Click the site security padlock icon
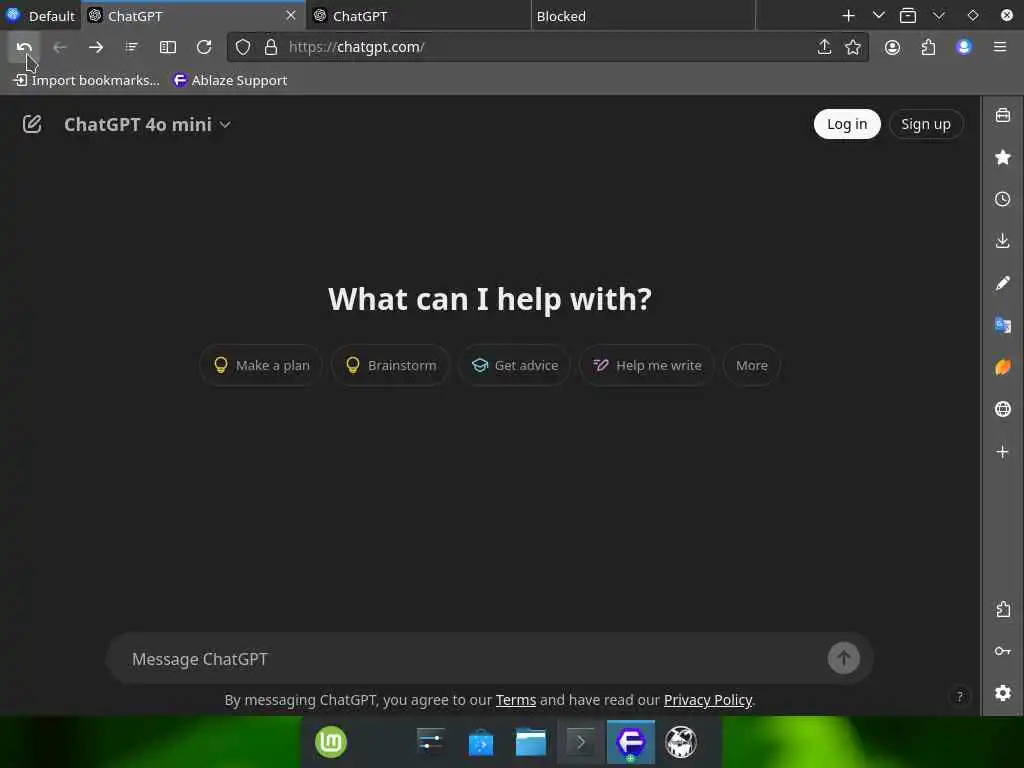The height and width of the screenshot is (768, 1024). [271, 47]
